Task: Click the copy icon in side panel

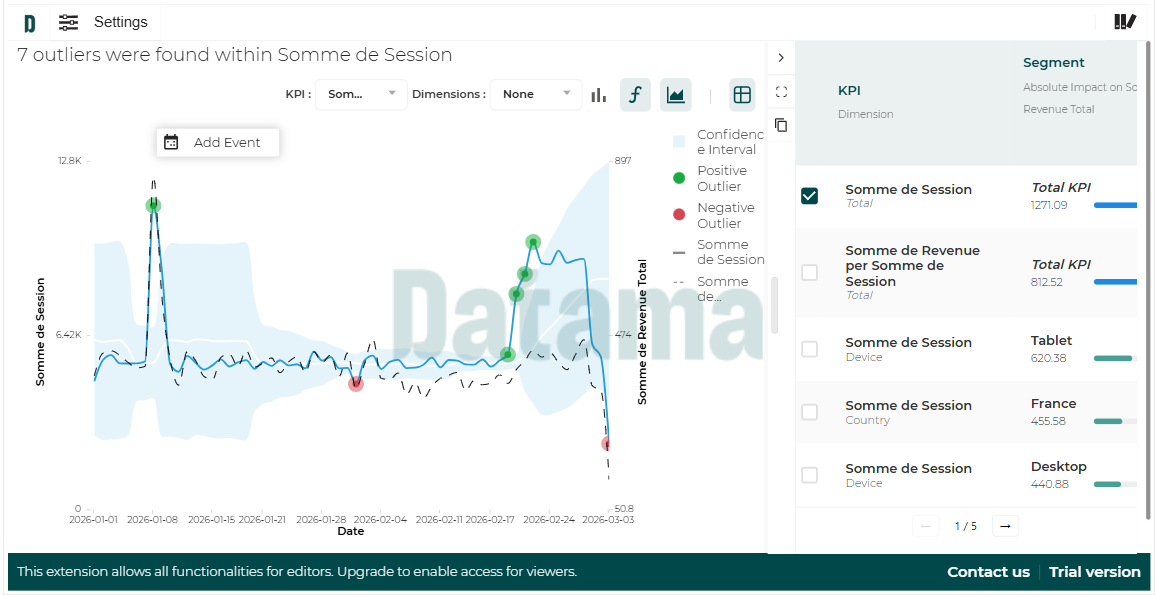Action: tap(781, 125)
